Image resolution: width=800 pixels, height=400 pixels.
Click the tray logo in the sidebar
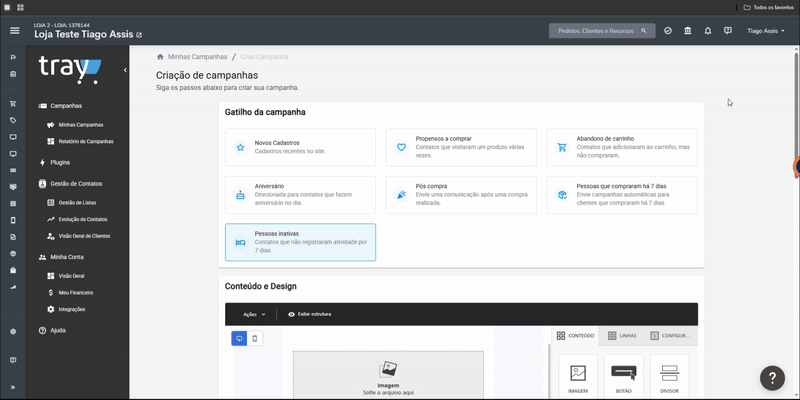pos(70,70)
